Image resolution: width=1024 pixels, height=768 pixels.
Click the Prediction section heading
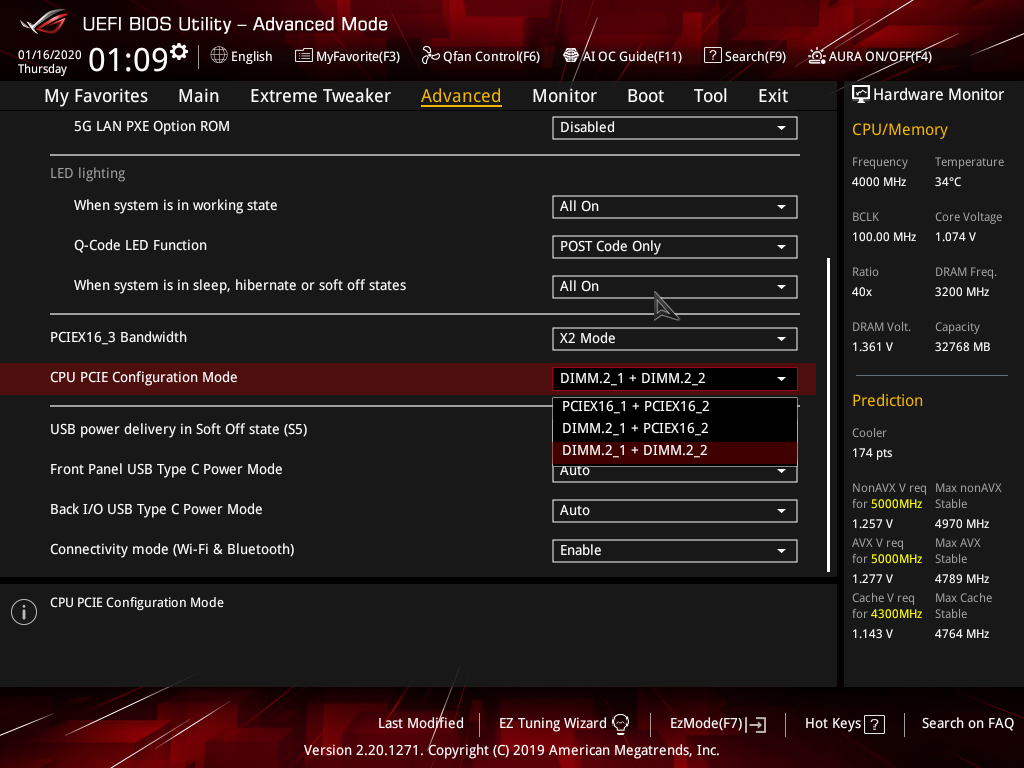pos(888,400)
